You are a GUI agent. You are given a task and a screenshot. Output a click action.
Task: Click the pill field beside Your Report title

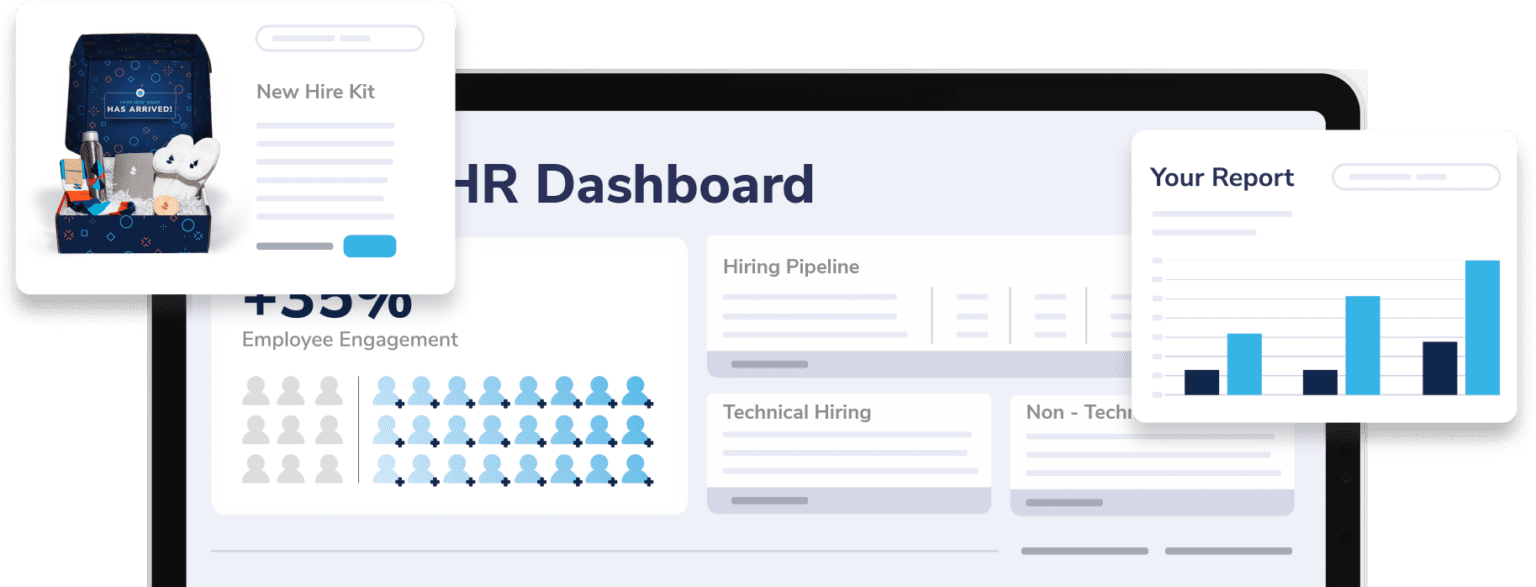[1415, 177]
